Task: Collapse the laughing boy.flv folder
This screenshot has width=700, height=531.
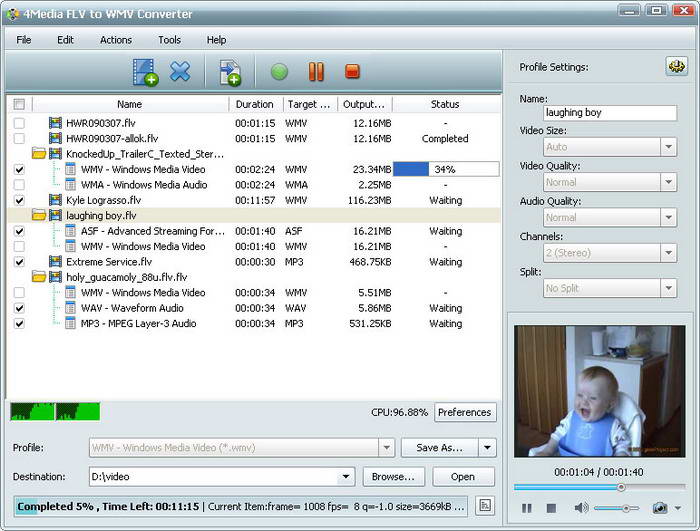Action: click(x=39, y=216)
